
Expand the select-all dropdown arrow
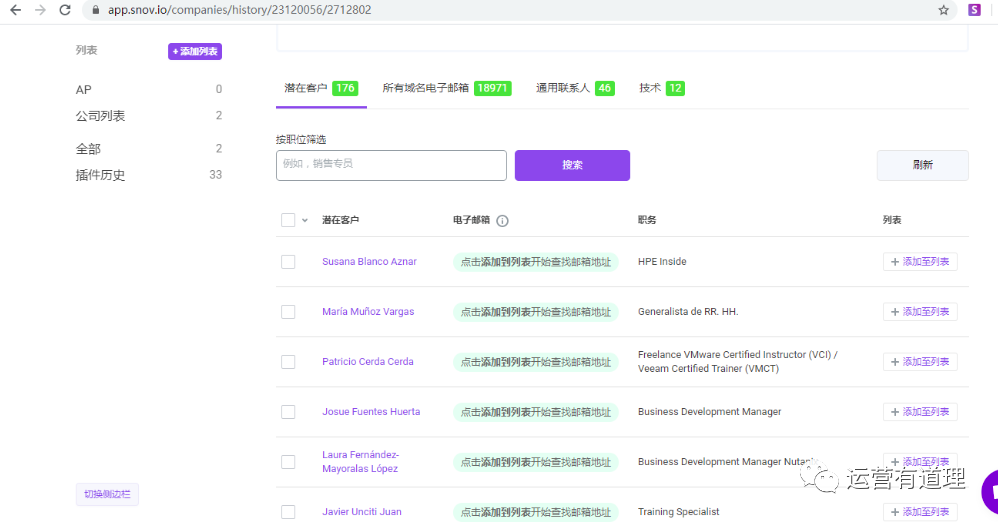tap(305, 221)
